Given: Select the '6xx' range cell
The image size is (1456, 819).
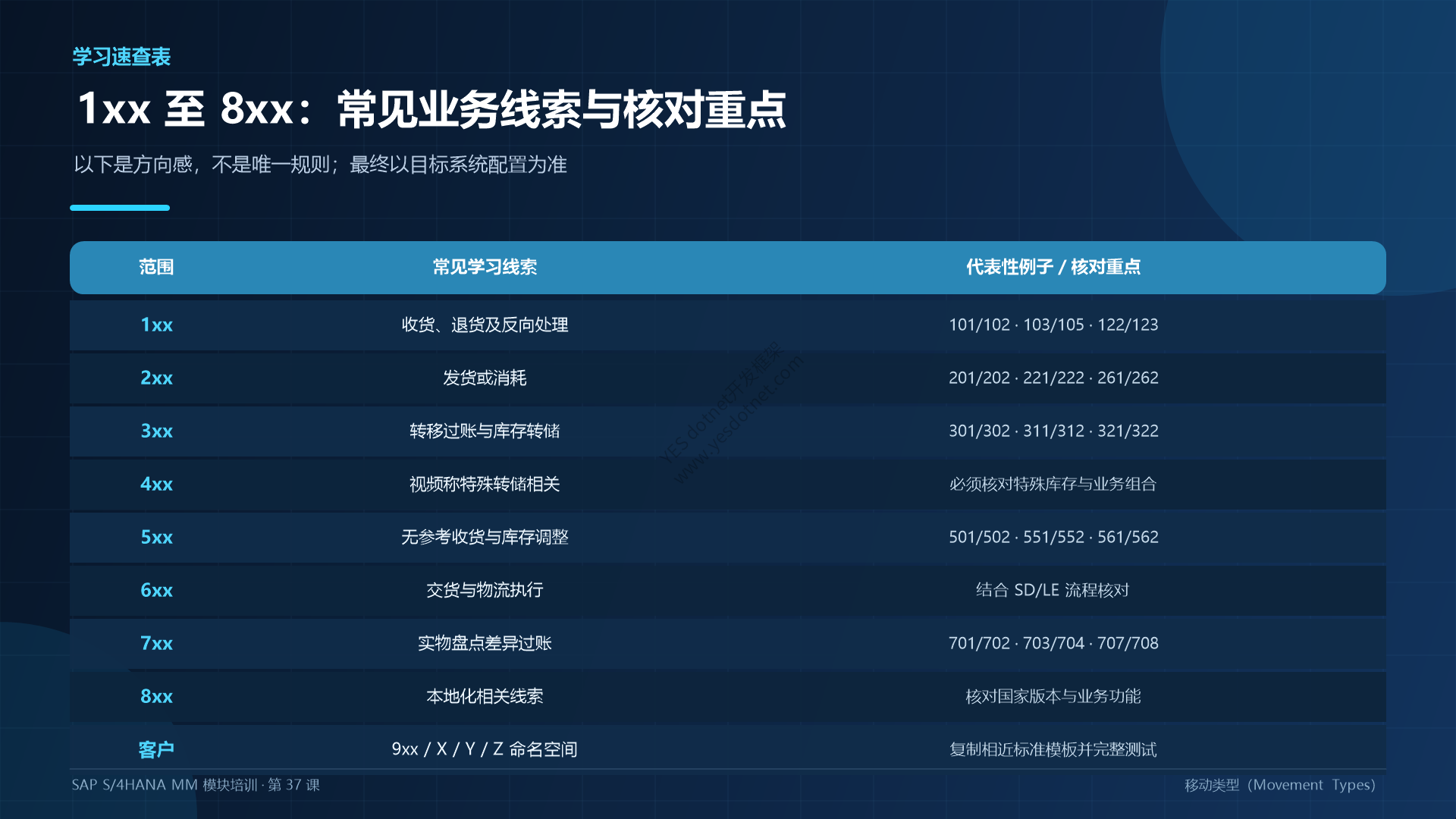Looking at the screenshot, I should point(156,590).
